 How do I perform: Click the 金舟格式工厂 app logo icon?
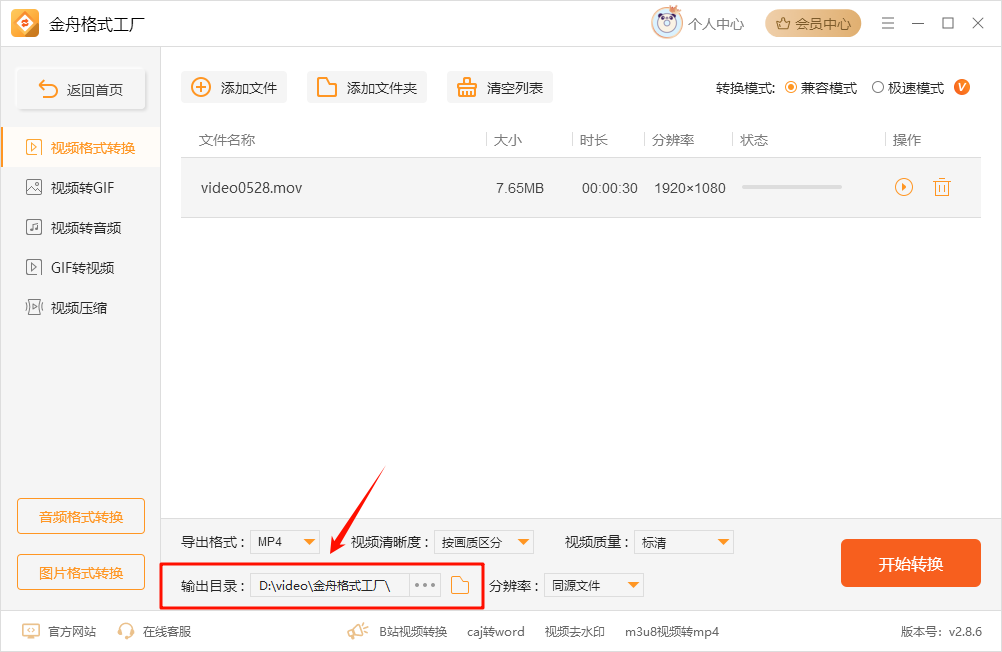pos(25,24)
